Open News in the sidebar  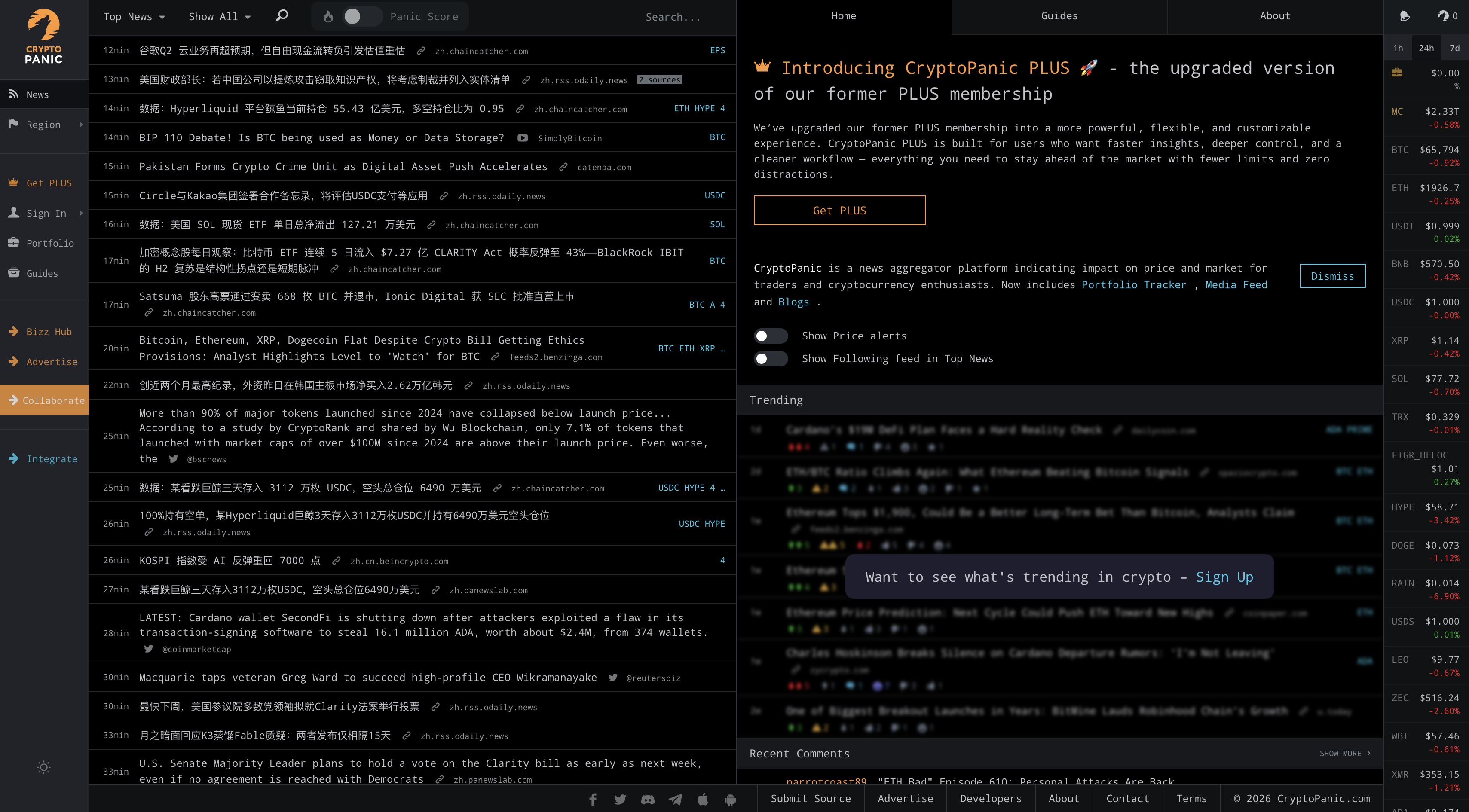[44, 94]
